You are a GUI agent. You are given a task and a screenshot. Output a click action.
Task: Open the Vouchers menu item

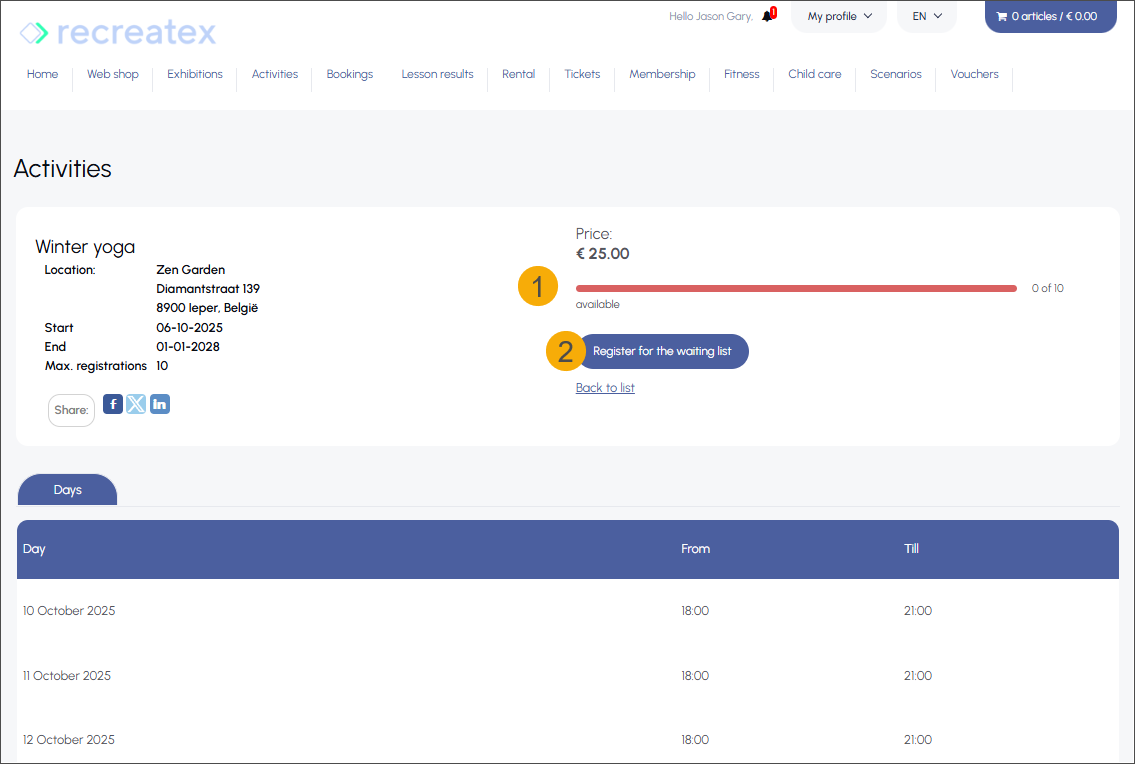click(x=974, y=74)
